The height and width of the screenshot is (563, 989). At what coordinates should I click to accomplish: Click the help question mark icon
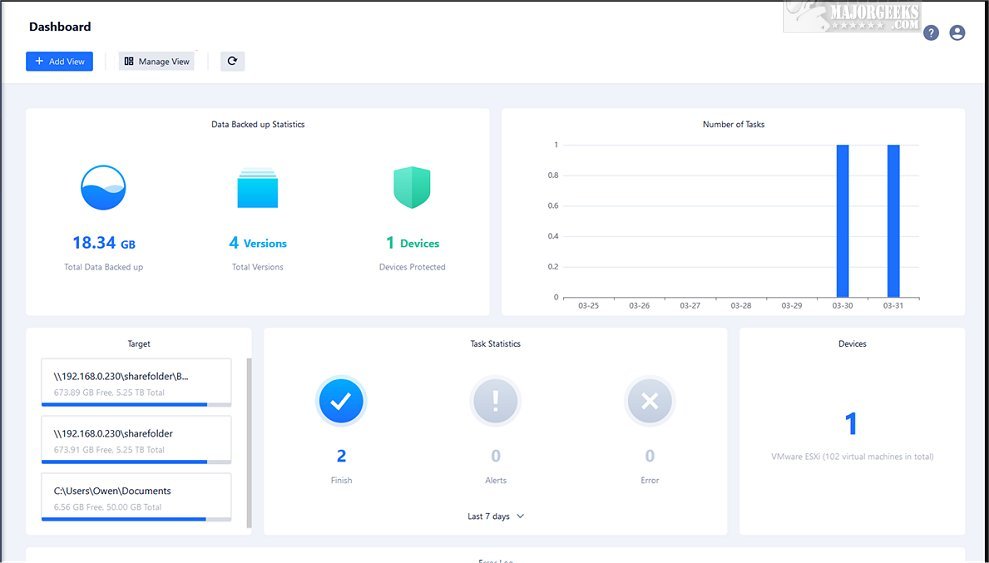tap(931, 33)
